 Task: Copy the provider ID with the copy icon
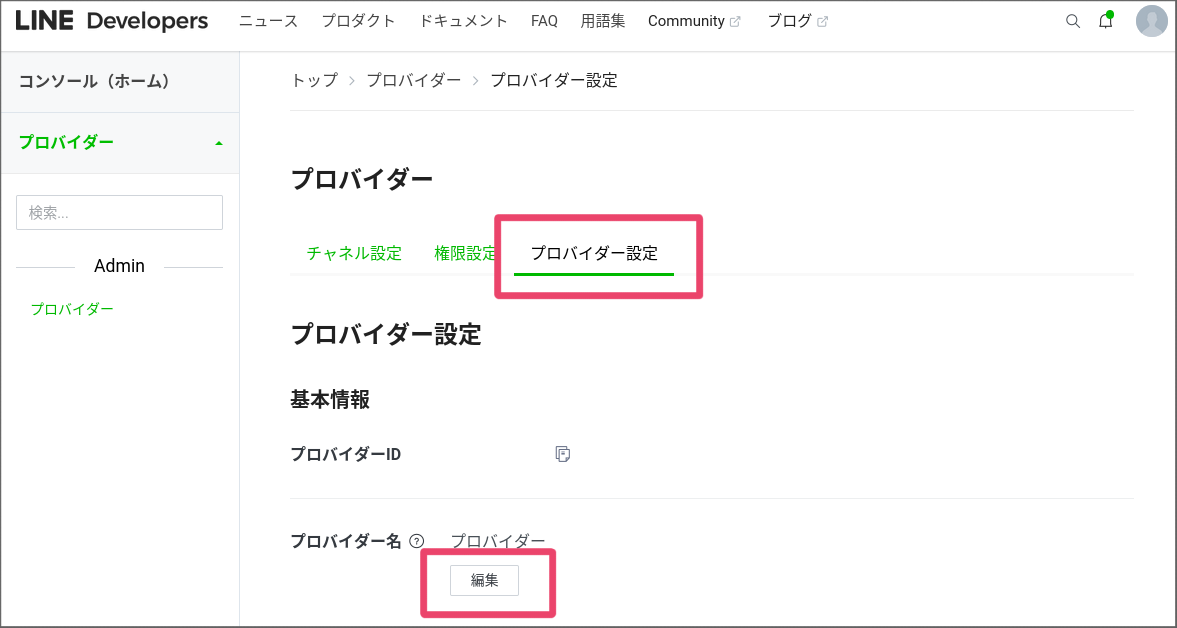[563, 453]
